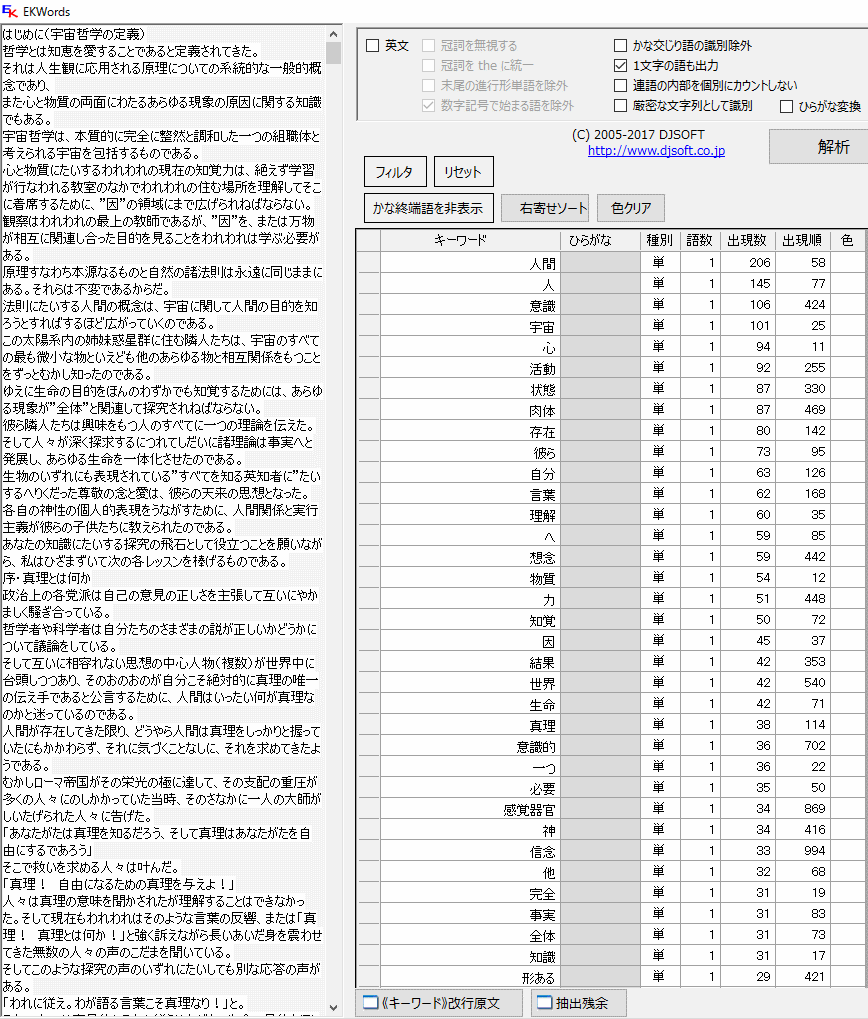This screenshot has height=1019, width=868.
Task: Toggle 末尾の進行形単語を除外 checkbox
Action: (x=429, y=86)
